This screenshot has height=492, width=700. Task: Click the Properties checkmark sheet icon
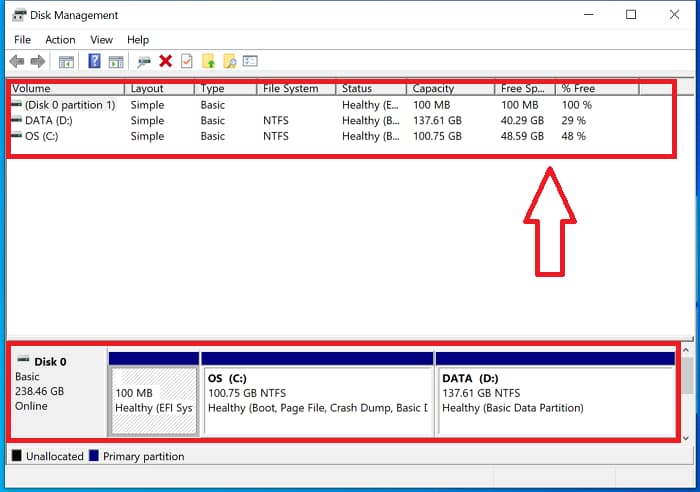[186, 62]
